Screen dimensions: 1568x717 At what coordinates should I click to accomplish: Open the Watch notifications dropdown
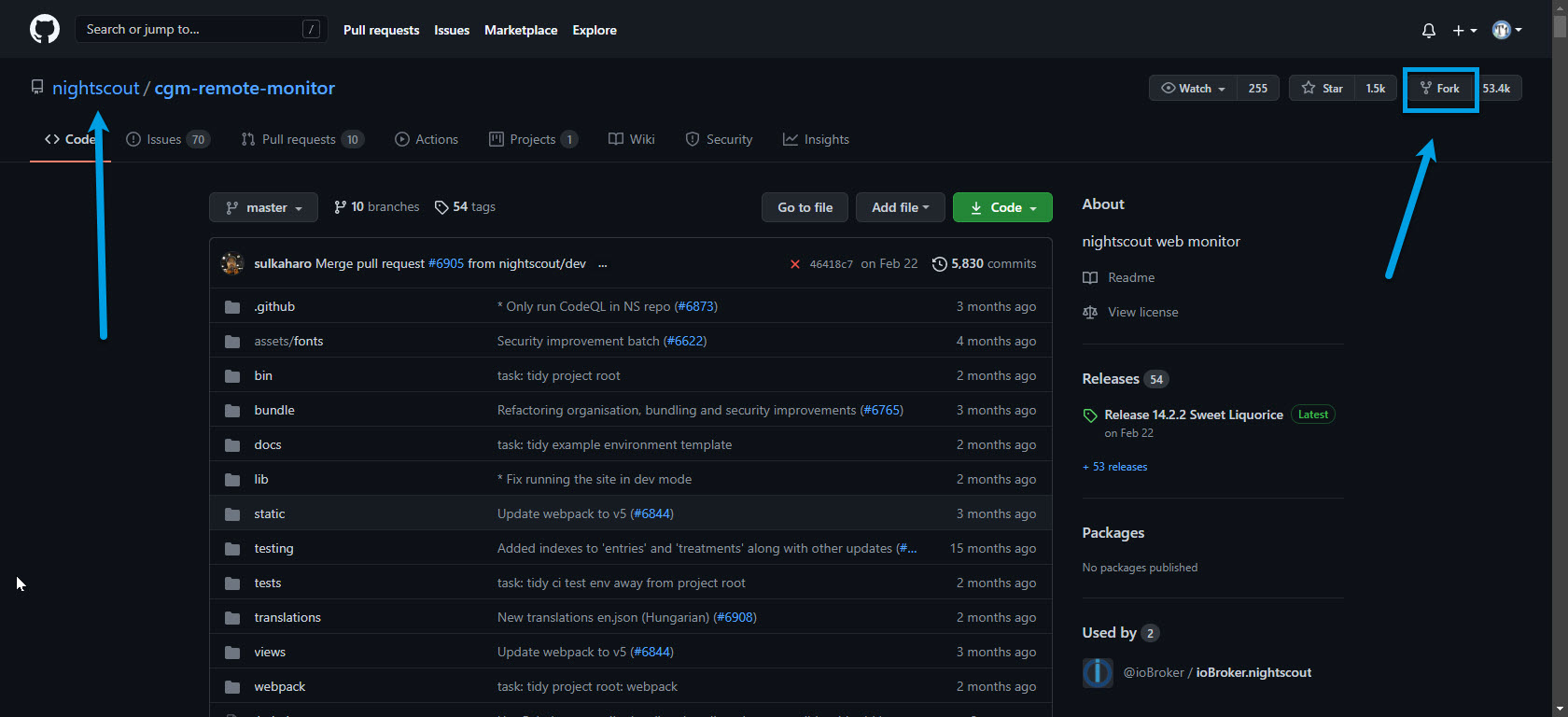pyautogui.click(x=1193, y=89)
